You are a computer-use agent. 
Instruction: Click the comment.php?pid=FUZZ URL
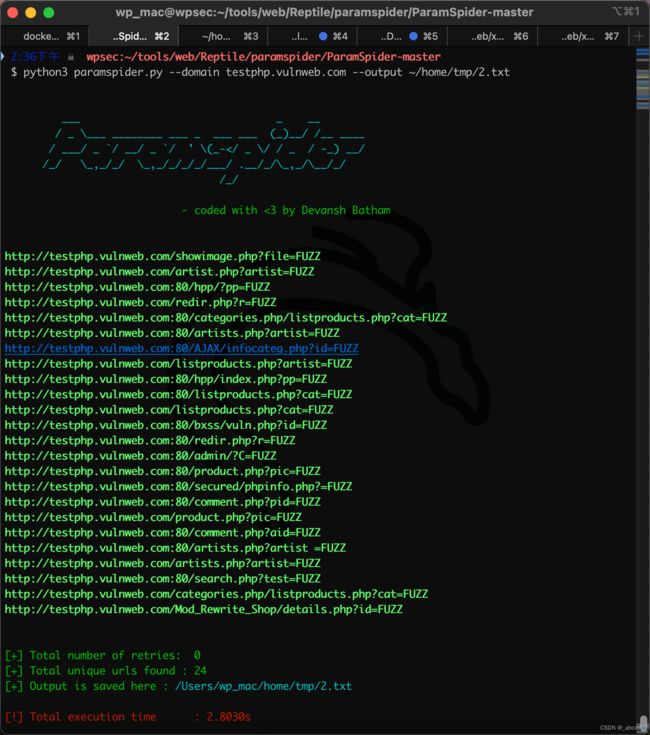point(163,502)
